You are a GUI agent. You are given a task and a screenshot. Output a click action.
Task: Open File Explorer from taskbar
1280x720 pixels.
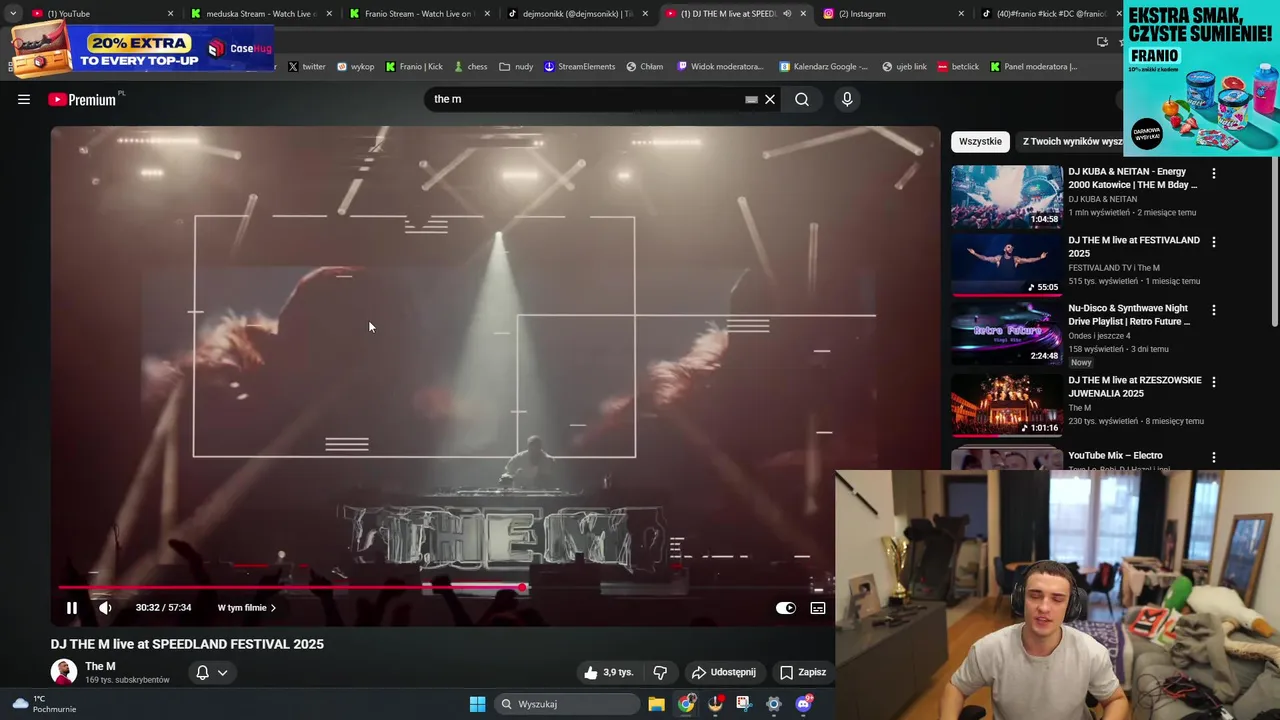[656, 704]
